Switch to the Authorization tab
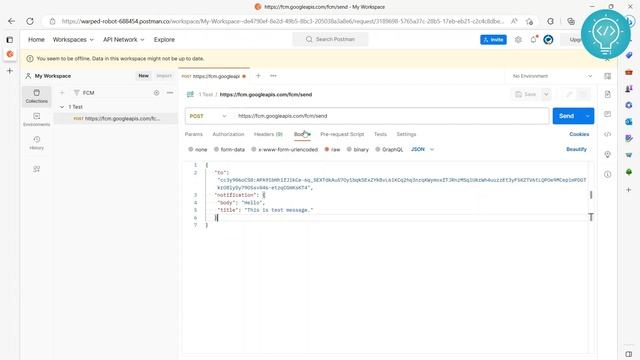640x360 pixels. pyautogui.click(x=228, y=134)
